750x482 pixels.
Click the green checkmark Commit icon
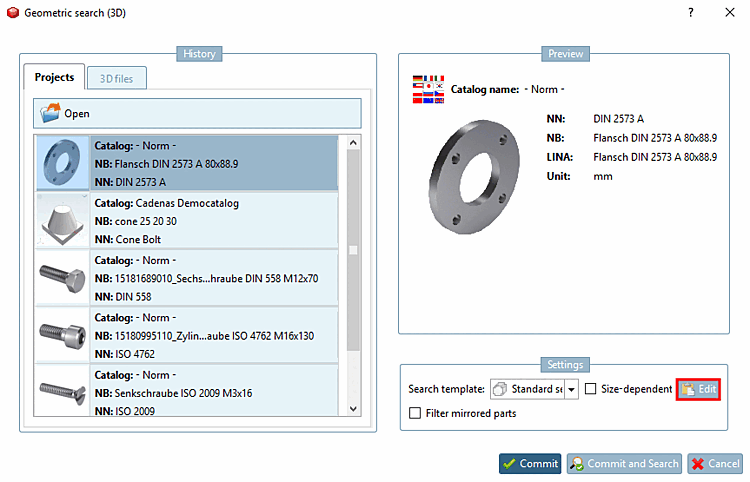coord(509,464)
